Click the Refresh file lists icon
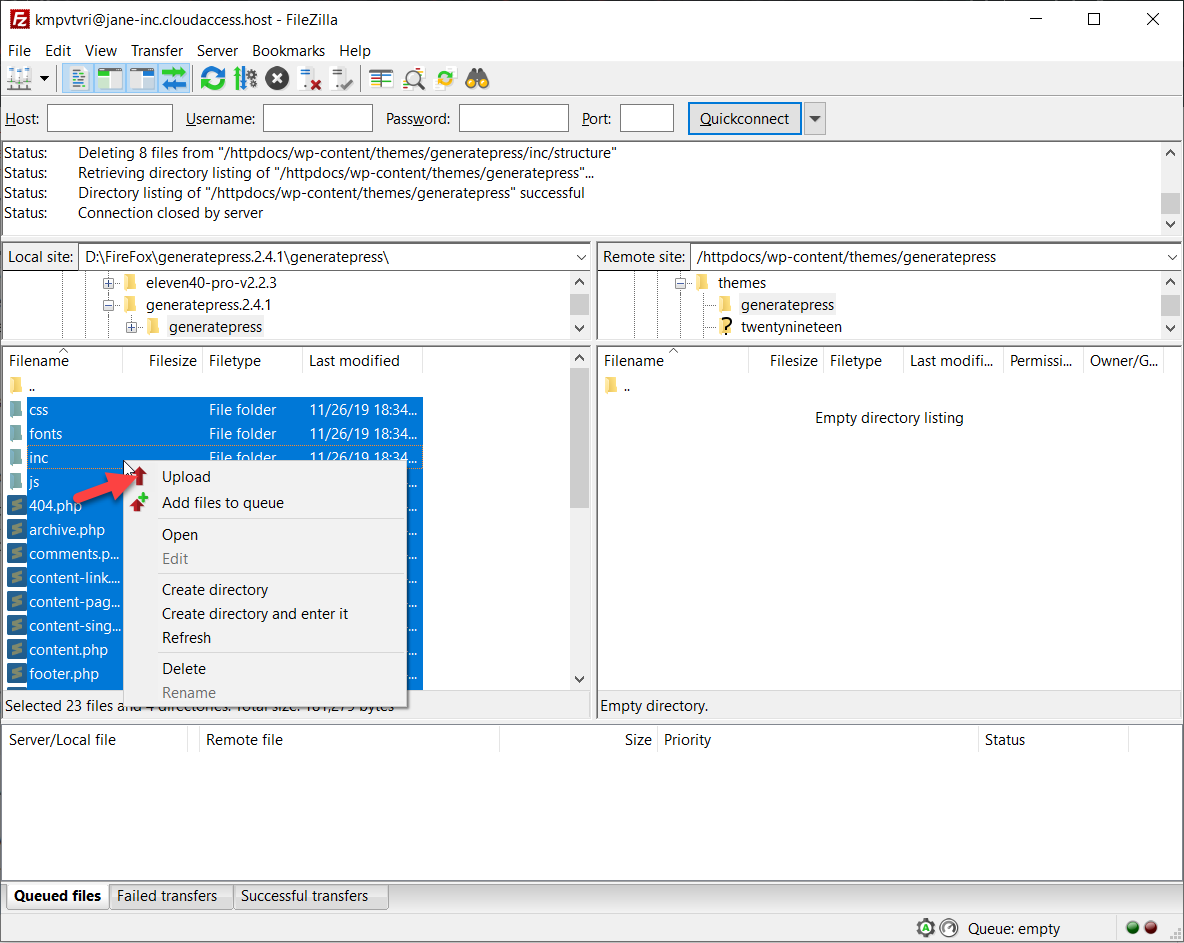This screenshot has height=943, width=1184. tap(213, 79)
